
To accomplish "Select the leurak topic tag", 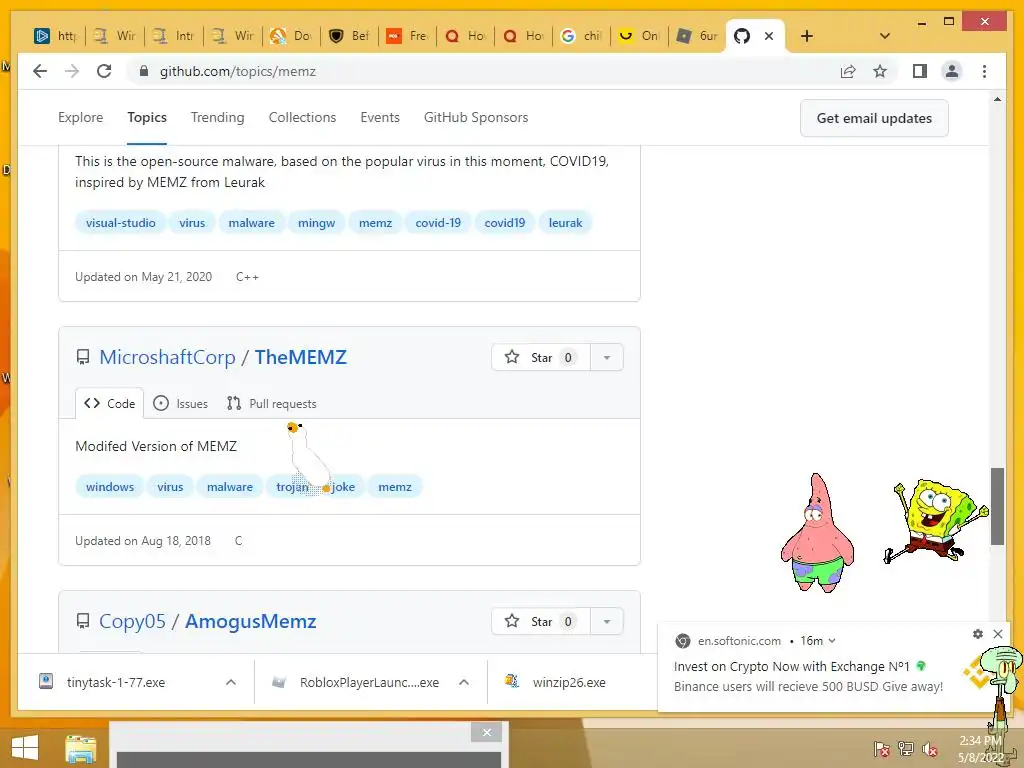I will [x=565, y=223].
